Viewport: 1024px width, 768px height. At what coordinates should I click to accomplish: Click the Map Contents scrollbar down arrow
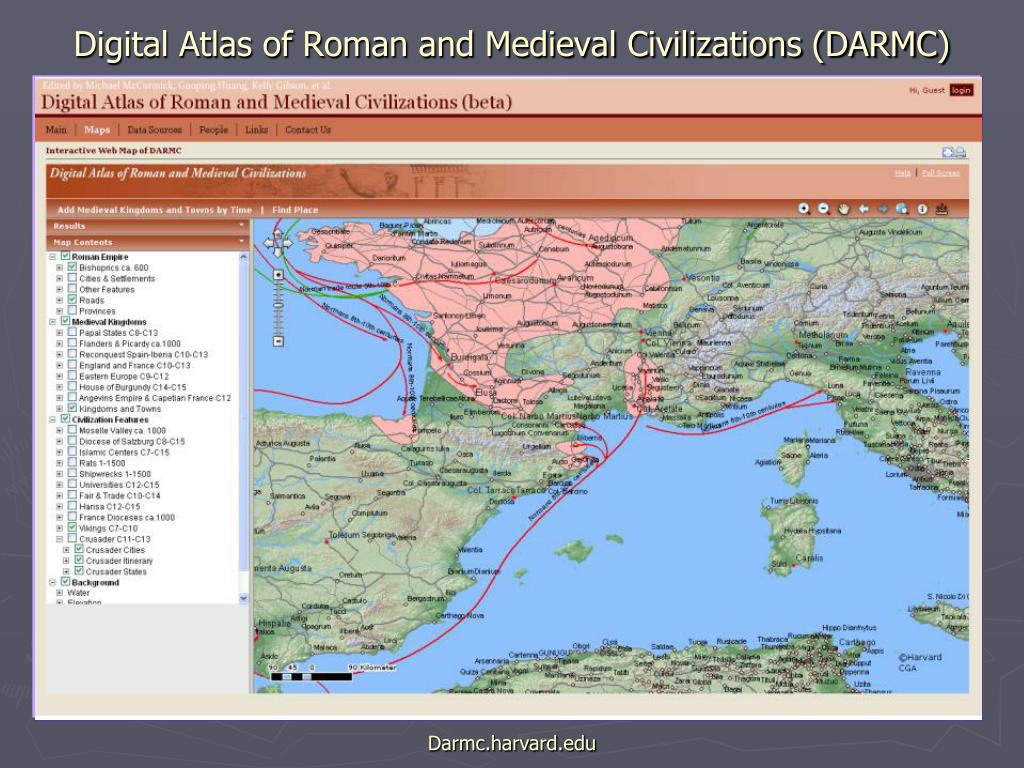click(244, 598)
